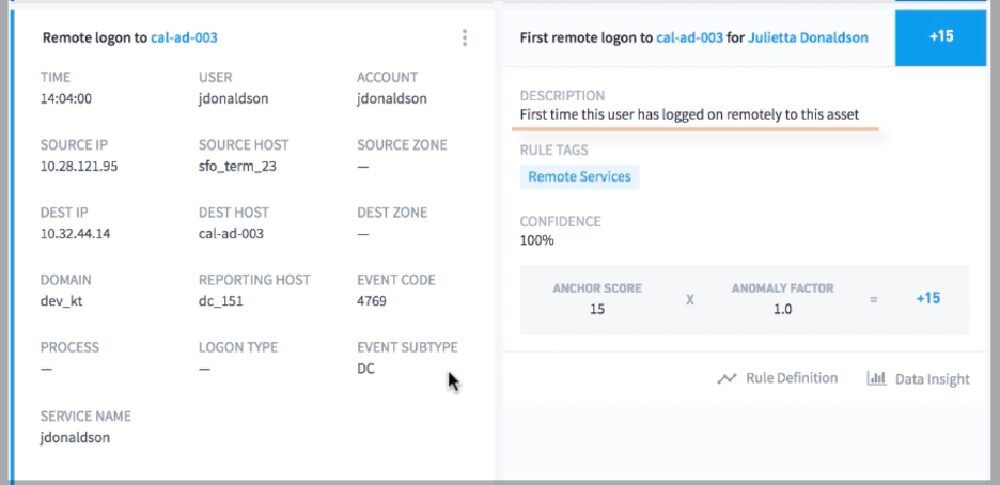Select the Remote Services rule tag

point(579,177)
